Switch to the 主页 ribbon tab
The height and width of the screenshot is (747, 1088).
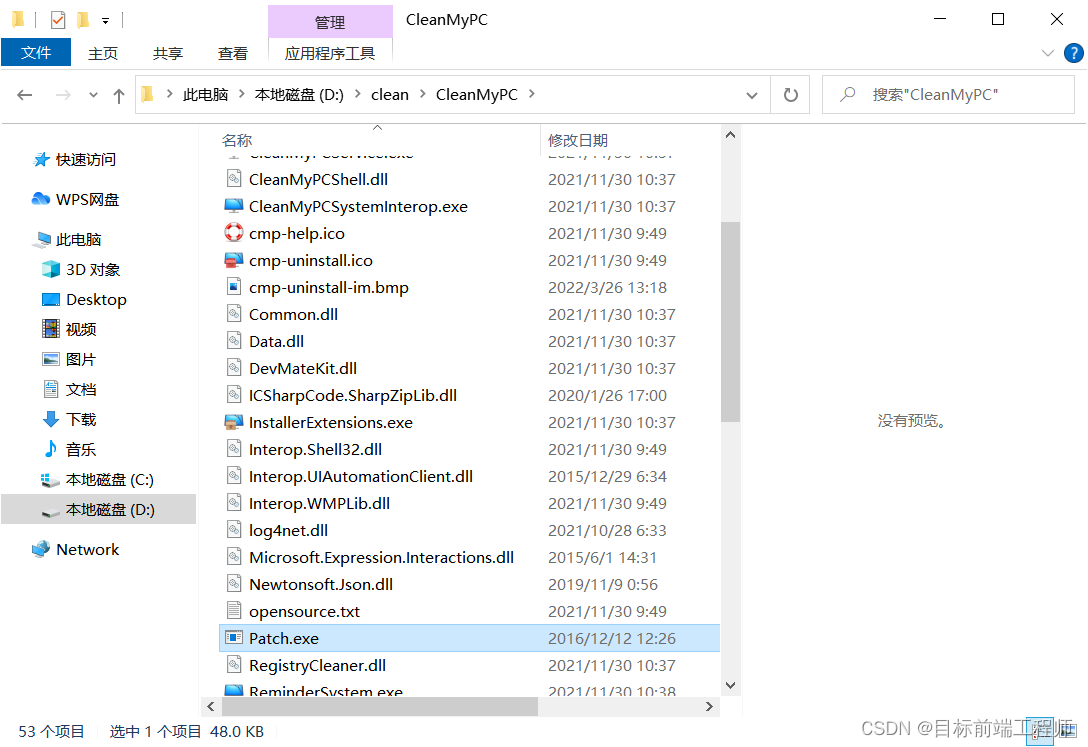click(x=103, y=53)
